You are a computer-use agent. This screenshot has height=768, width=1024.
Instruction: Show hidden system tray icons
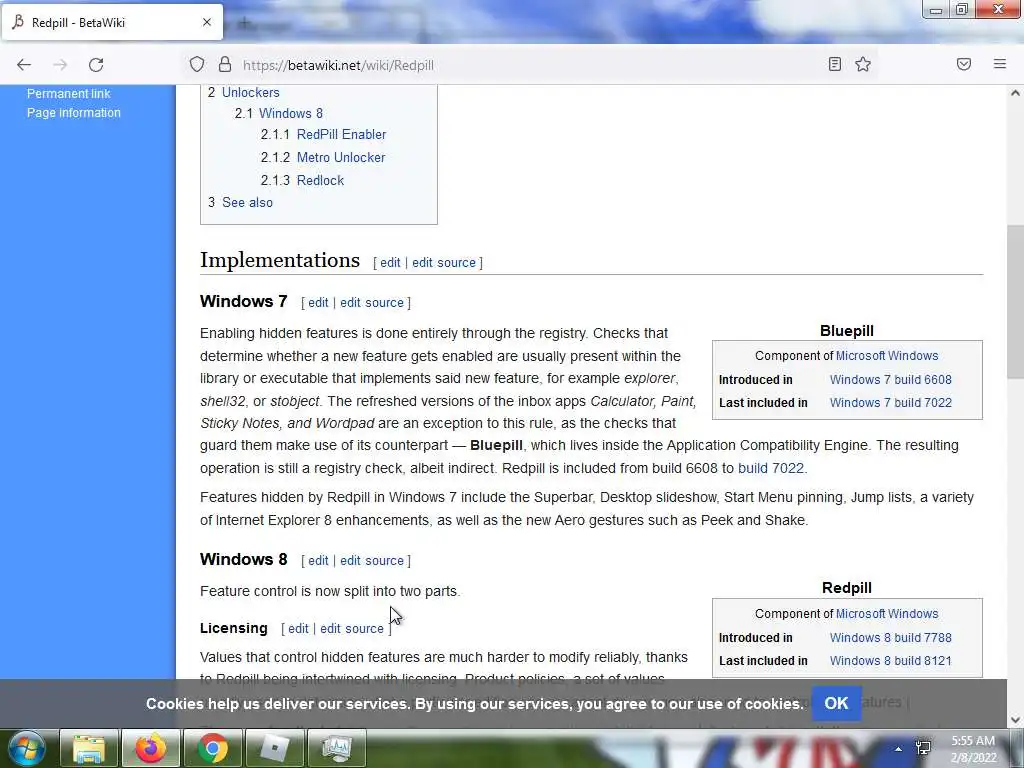(899, 748)
